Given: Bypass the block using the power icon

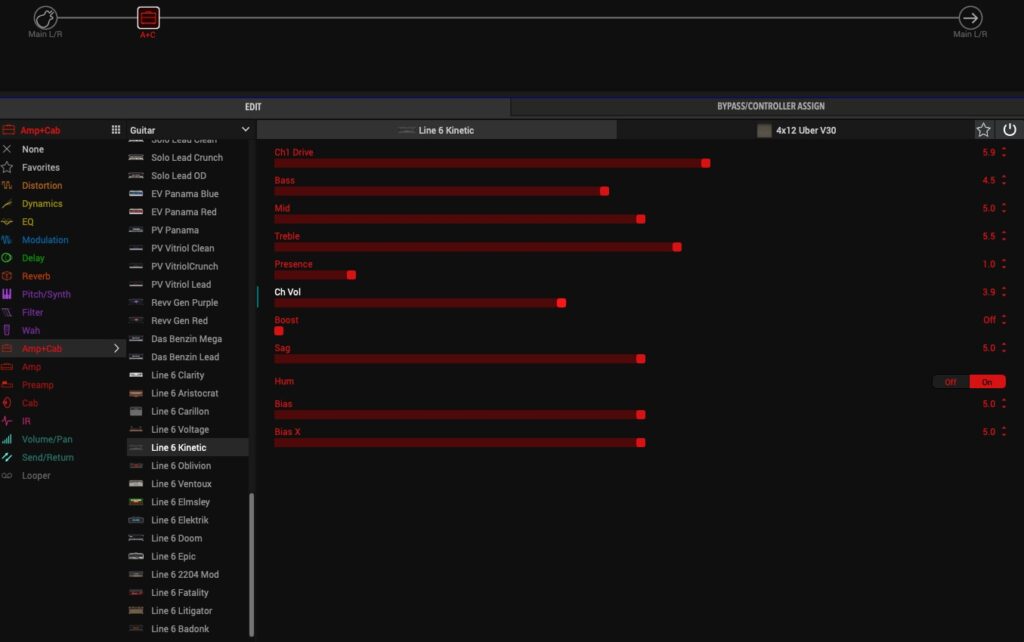Looking at the screenshot, I should click(1009, 130).
